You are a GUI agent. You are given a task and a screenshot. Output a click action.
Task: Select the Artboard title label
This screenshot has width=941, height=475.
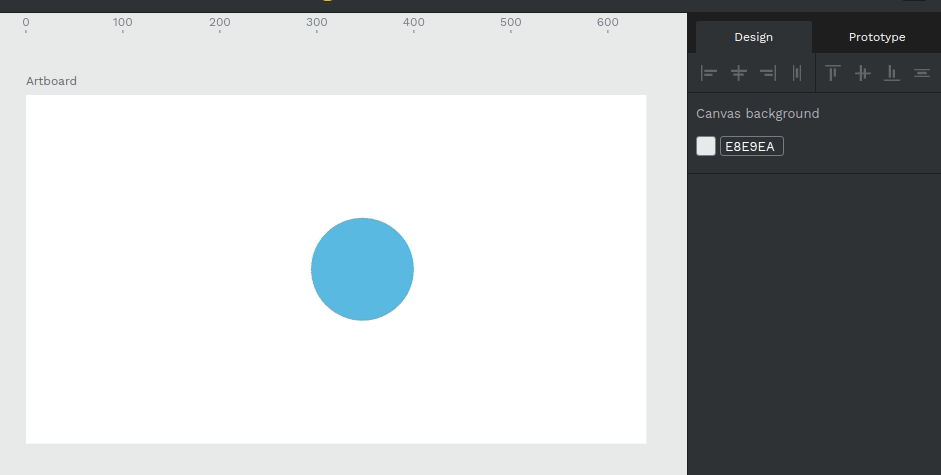(51, 81)
